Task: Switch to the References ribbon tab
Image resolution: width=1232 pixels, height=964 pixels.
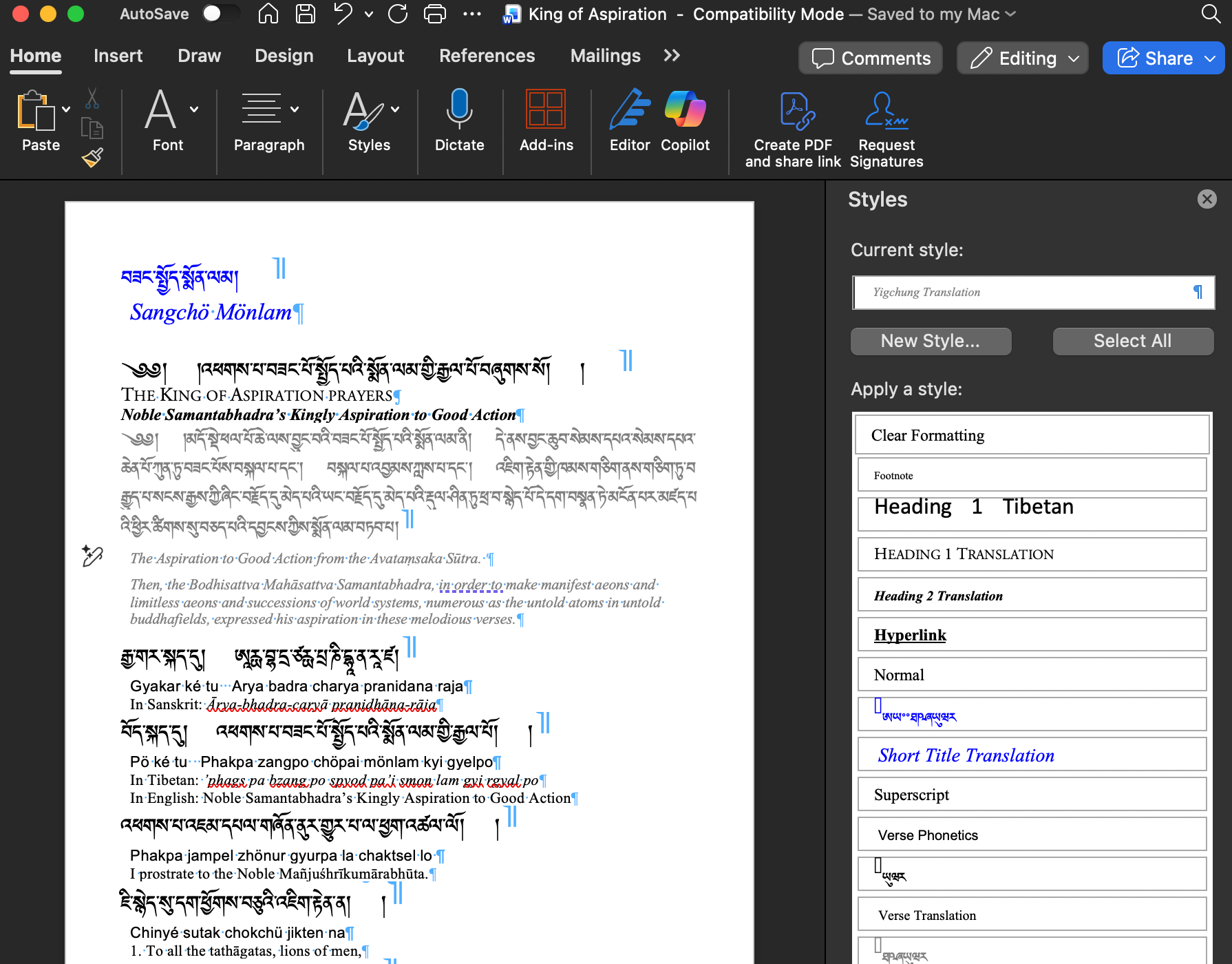Action: click(x=487, y=56)
